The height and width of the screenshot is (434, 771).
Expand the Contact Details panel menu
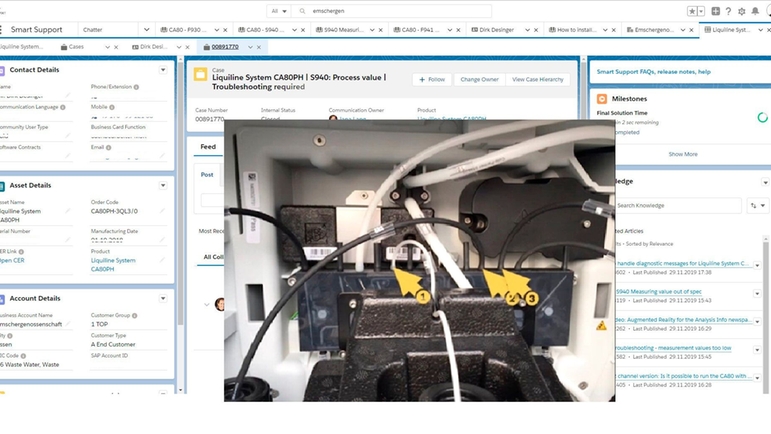(163, 70)
